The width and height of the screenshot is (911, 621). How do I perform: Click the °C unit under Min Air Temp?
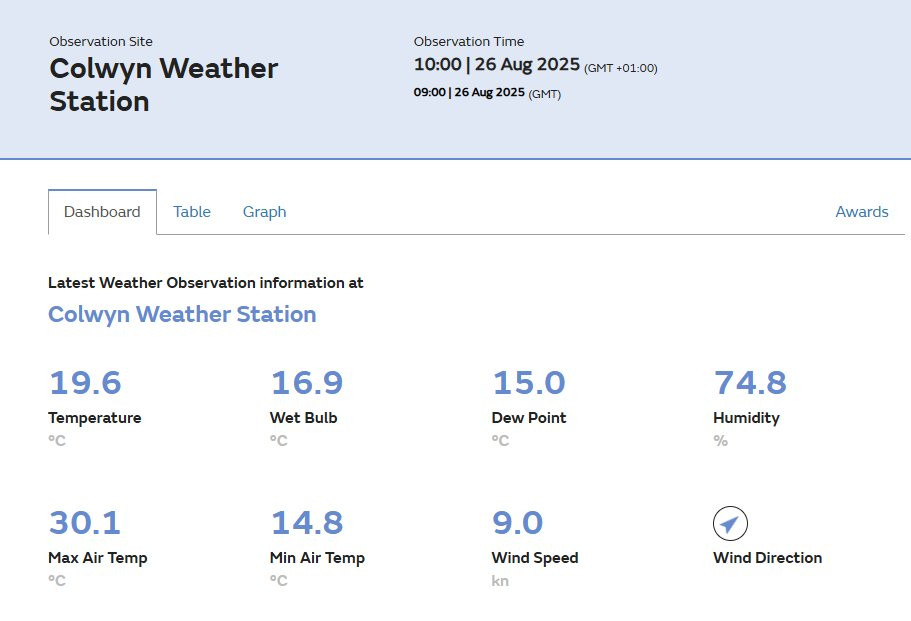coord(278,581)
